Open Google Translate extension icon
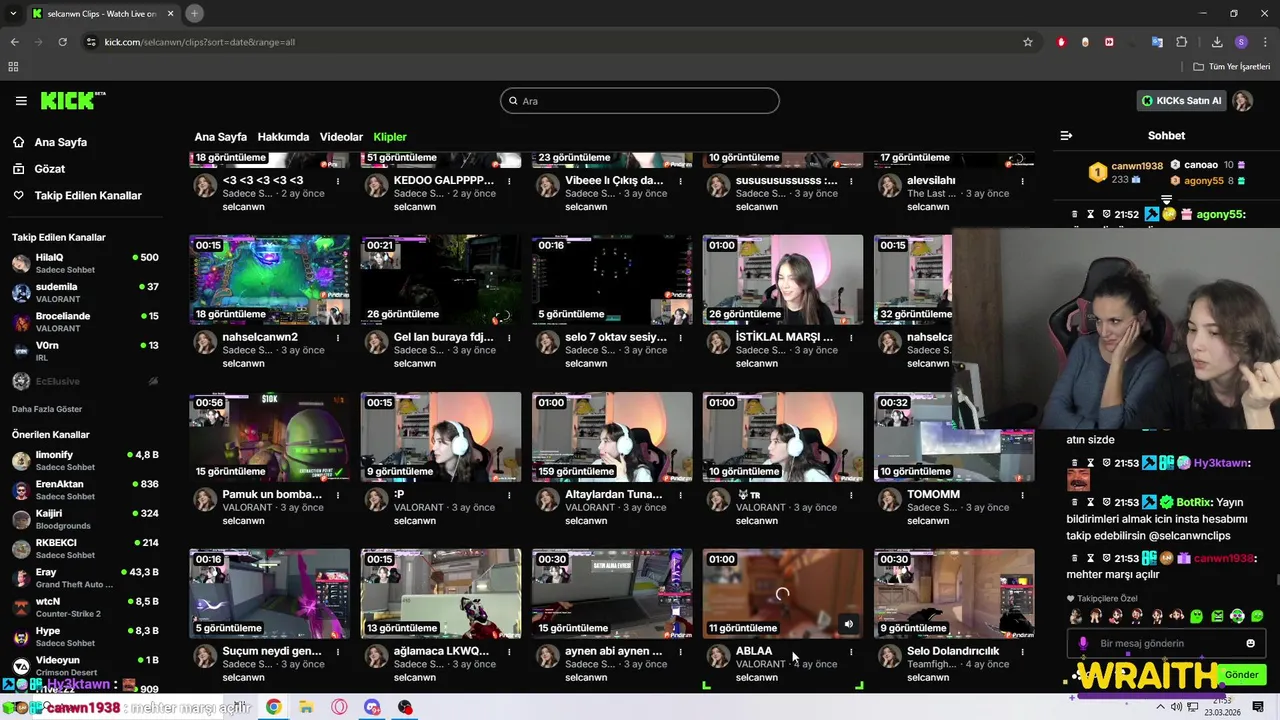This screenshot has height=720, width=1280. 1157,42
